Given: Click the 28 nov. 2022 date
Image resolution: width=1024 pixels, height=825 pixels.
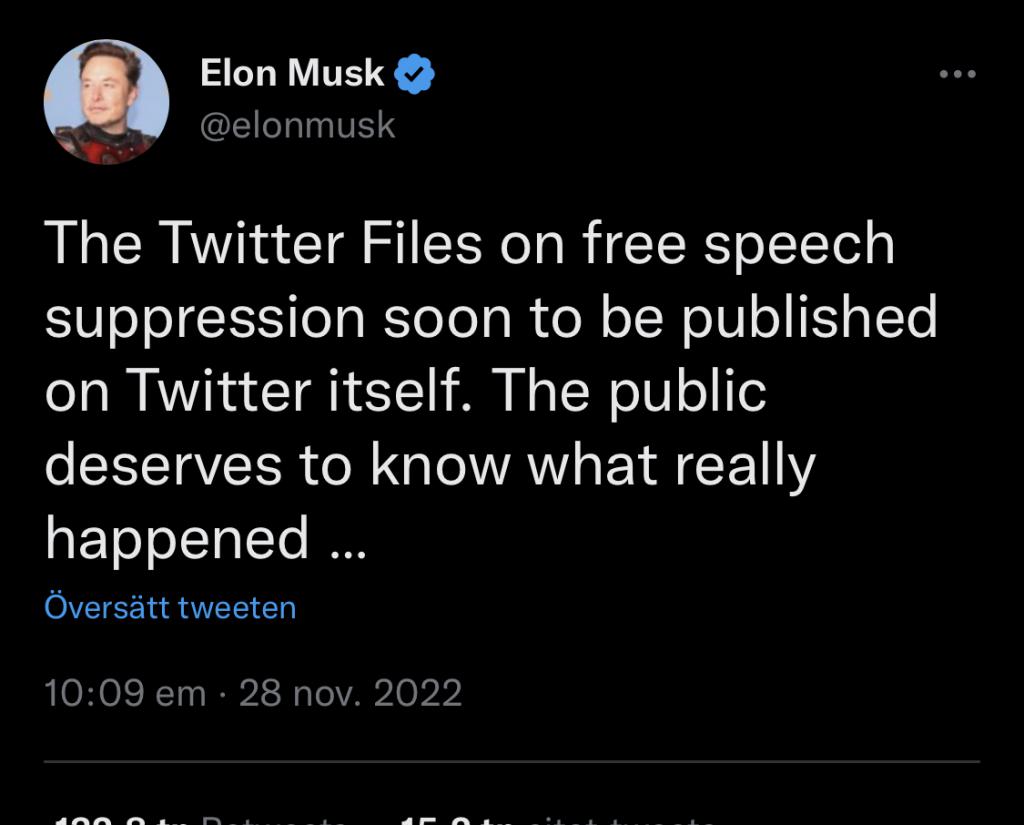Looking at the screenshot, I should [x=350, y=692].
